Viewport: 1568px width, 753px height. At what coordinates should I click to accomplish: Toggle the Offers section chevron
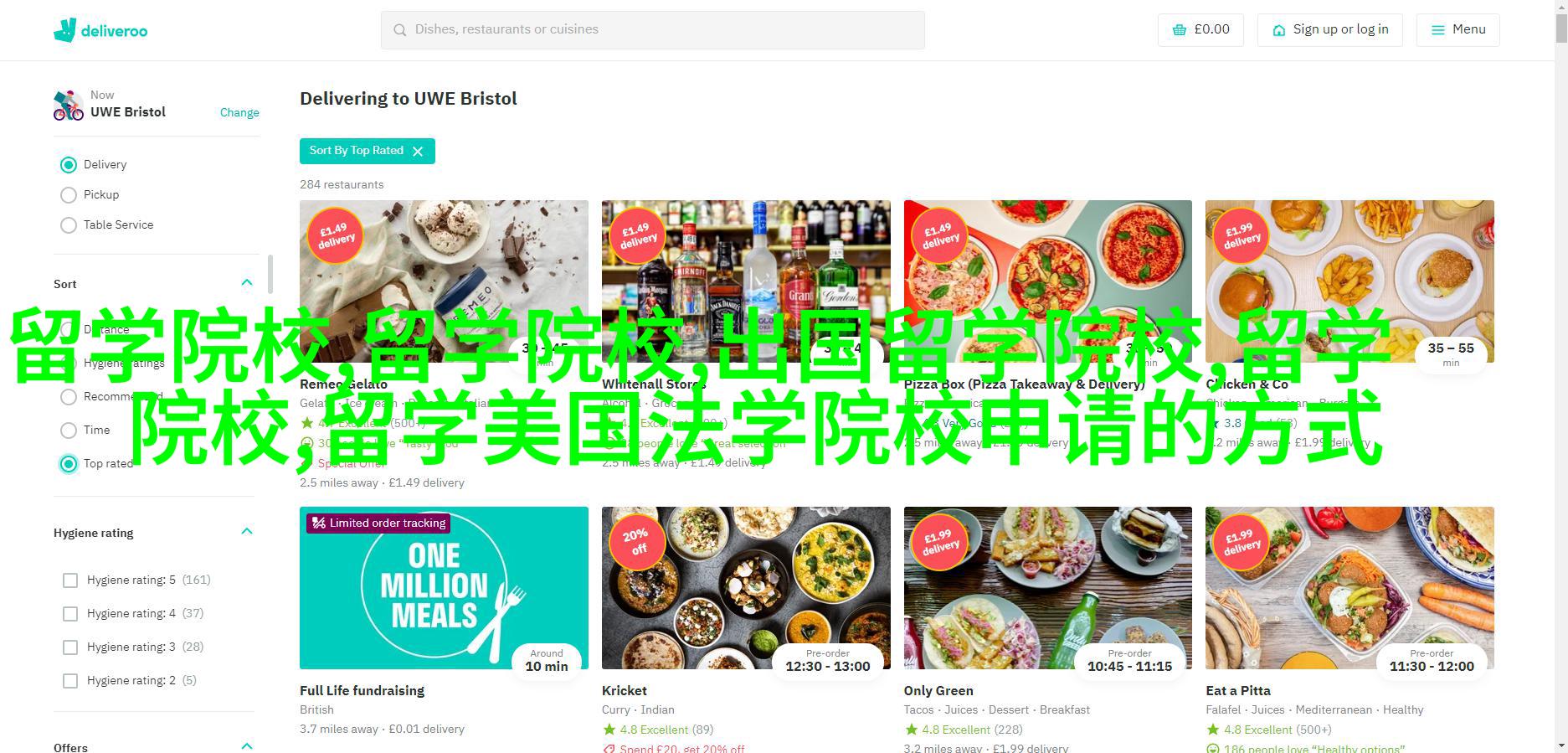[x=247, y=746]
